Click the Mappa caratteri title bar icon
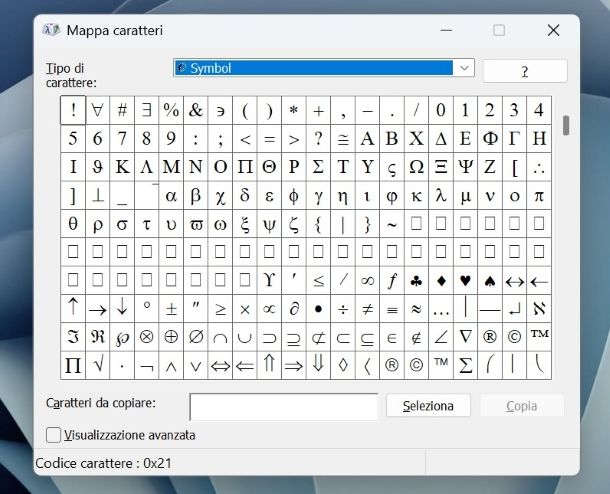Screen dimensions: 610x494 coord(51,30)
